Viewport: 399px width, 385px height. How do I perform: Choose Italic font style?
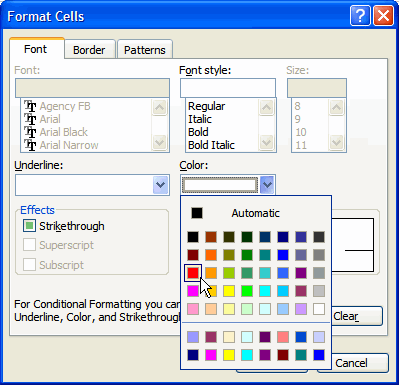tap(200, 119)
